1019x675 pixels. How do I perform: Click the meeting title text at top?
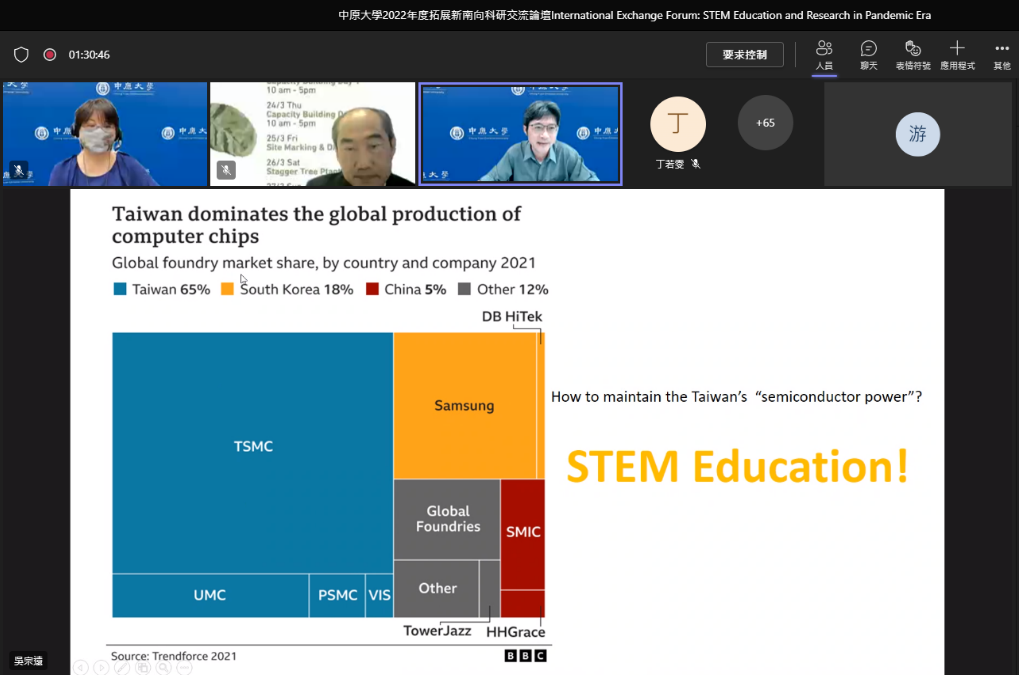click(634, 15)
